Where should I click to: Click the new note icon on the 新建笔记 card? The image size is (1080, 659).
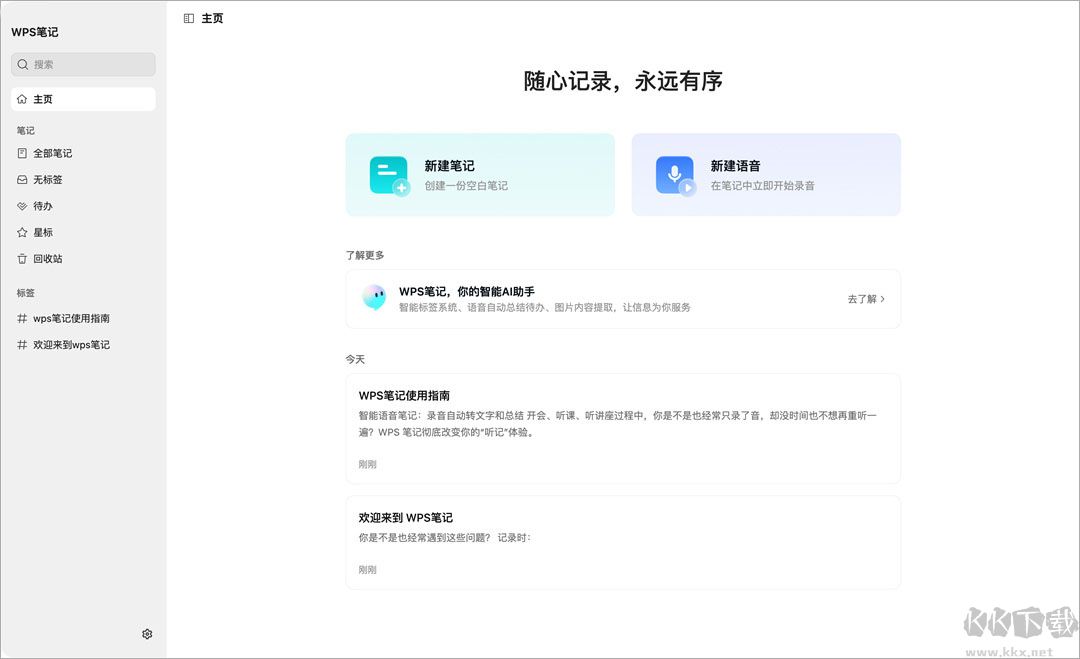coord(388,174)
